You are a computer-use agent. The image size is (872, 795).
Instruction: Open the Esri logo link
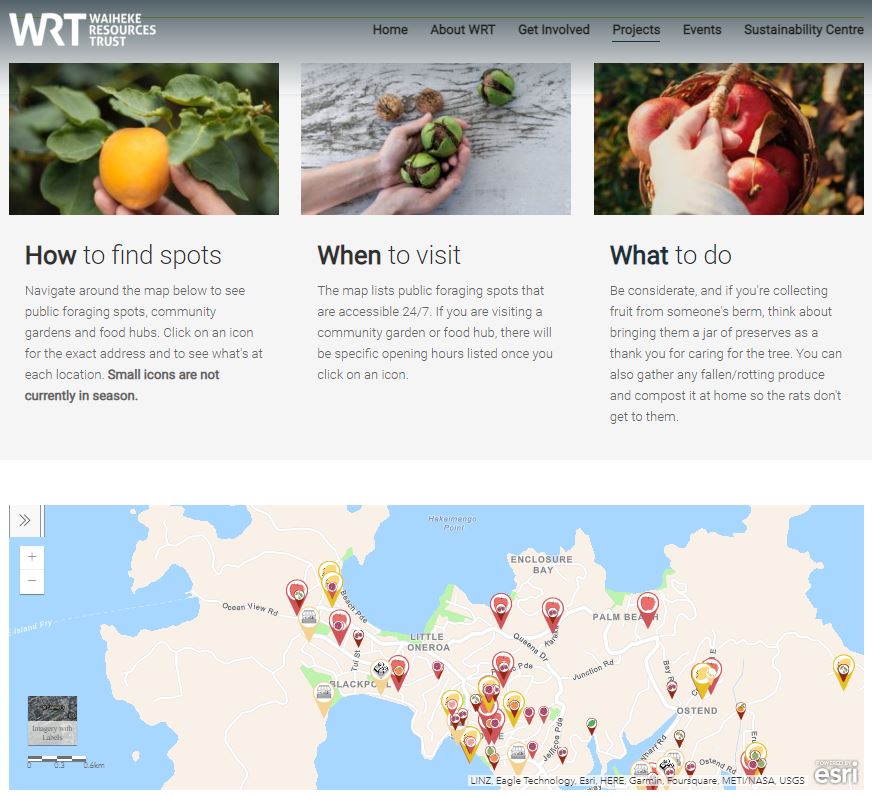coord(836,772)
